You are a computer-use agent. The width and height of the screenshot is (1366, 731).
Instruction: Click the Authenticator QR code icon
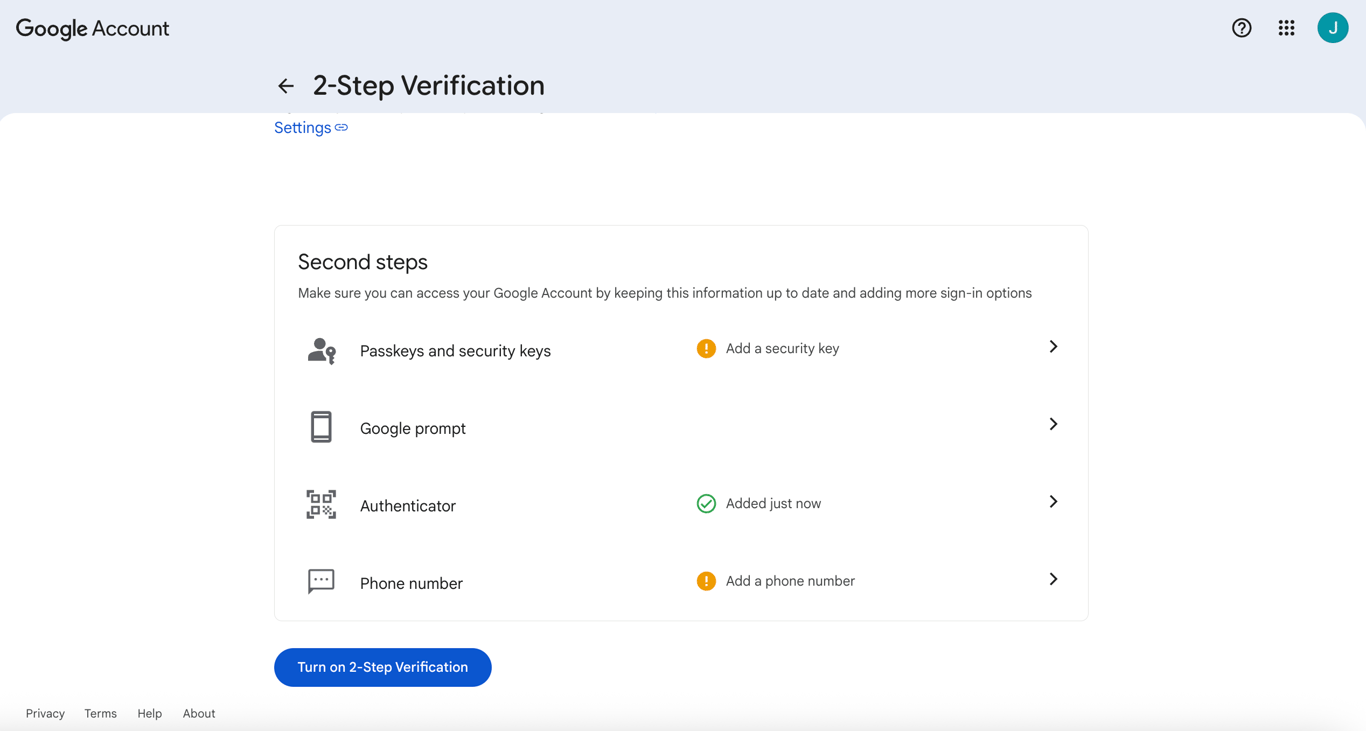pyautogui.click(x=321, y=505)
